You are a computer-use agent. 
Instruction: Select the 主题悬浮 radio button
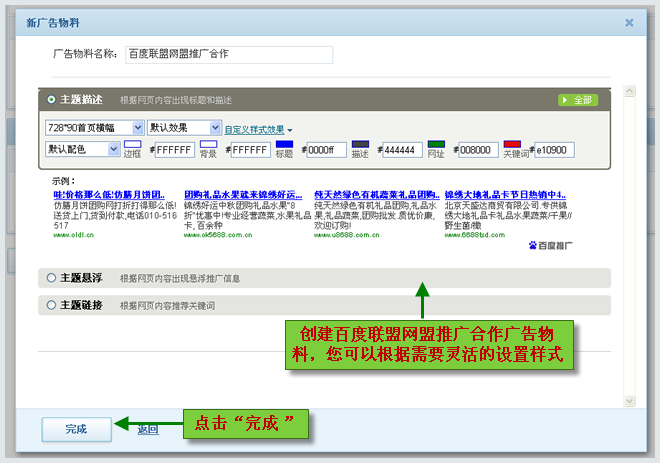51,278
